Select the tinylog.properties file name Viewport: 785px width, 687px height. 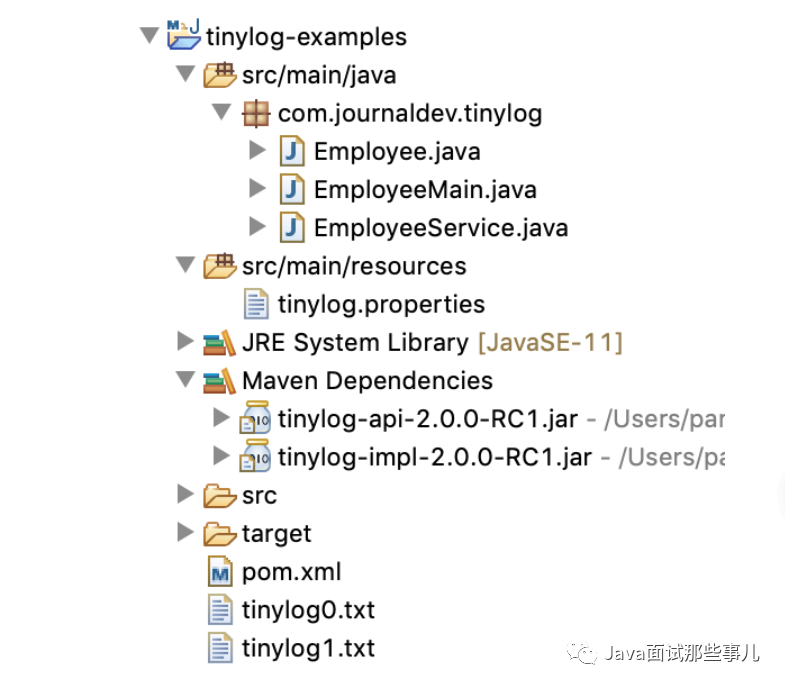pos(381,305)
